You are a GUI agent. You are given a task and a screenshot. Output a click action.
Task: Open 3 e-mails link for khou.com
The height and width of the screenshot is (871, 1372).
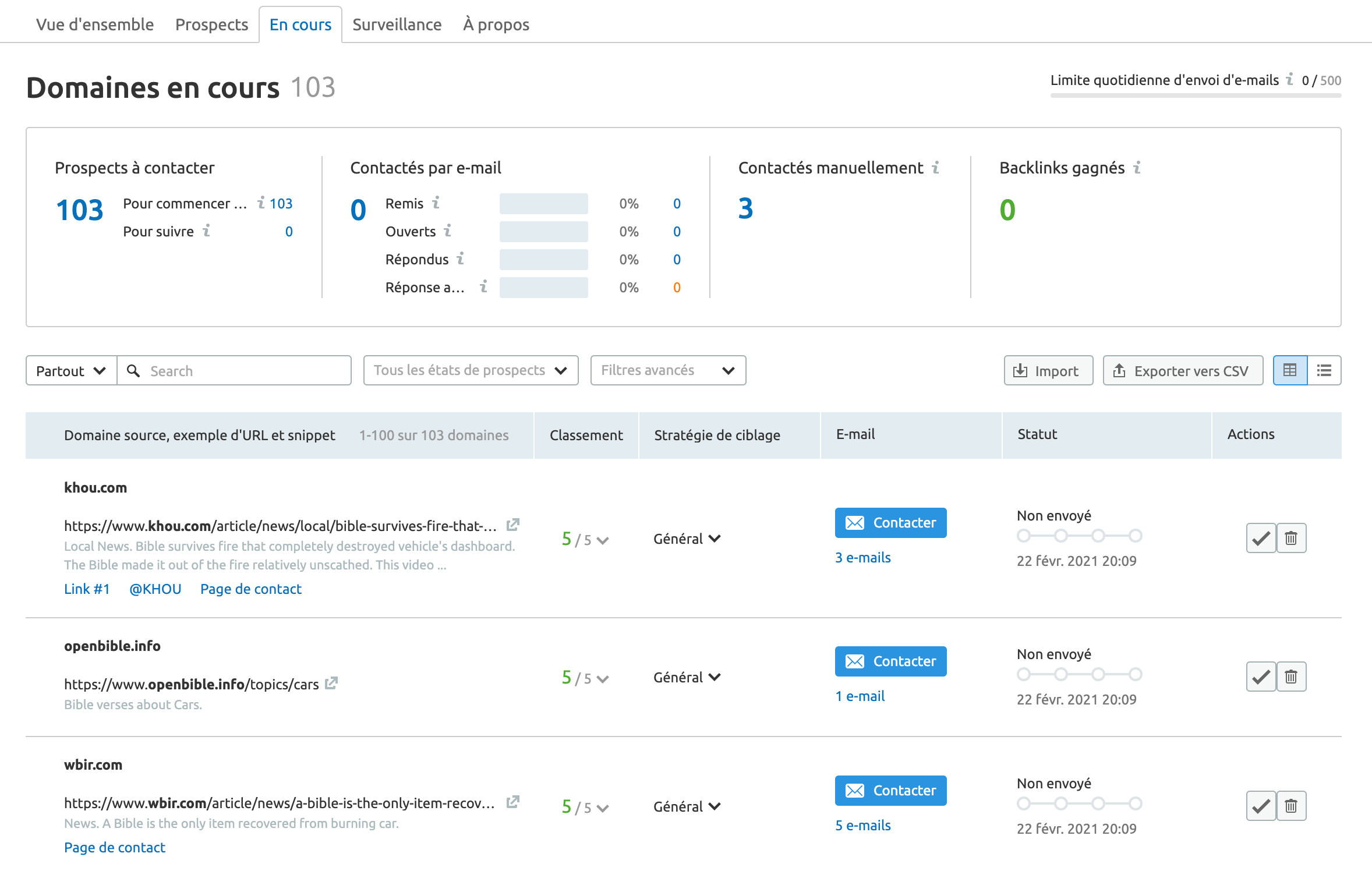[862, 558]
